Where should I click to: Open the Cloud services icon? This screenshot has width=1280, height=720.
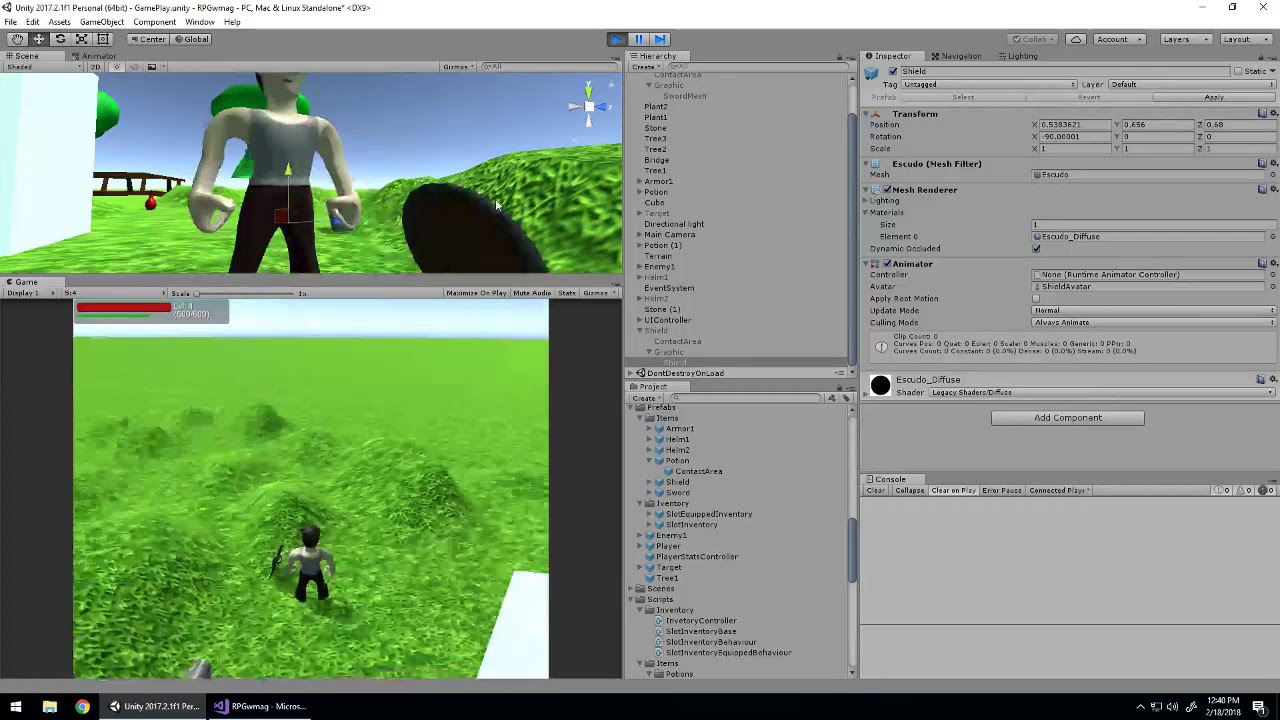click(x=1076, y=39)
